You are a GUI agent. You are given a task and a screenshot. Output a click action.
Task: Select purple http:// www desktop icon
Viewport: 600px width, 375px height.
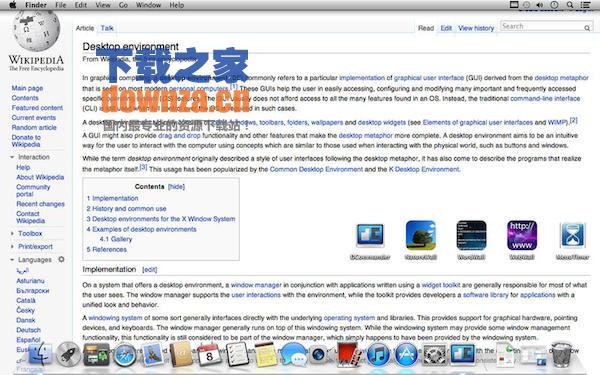click(x=522, y=235)
